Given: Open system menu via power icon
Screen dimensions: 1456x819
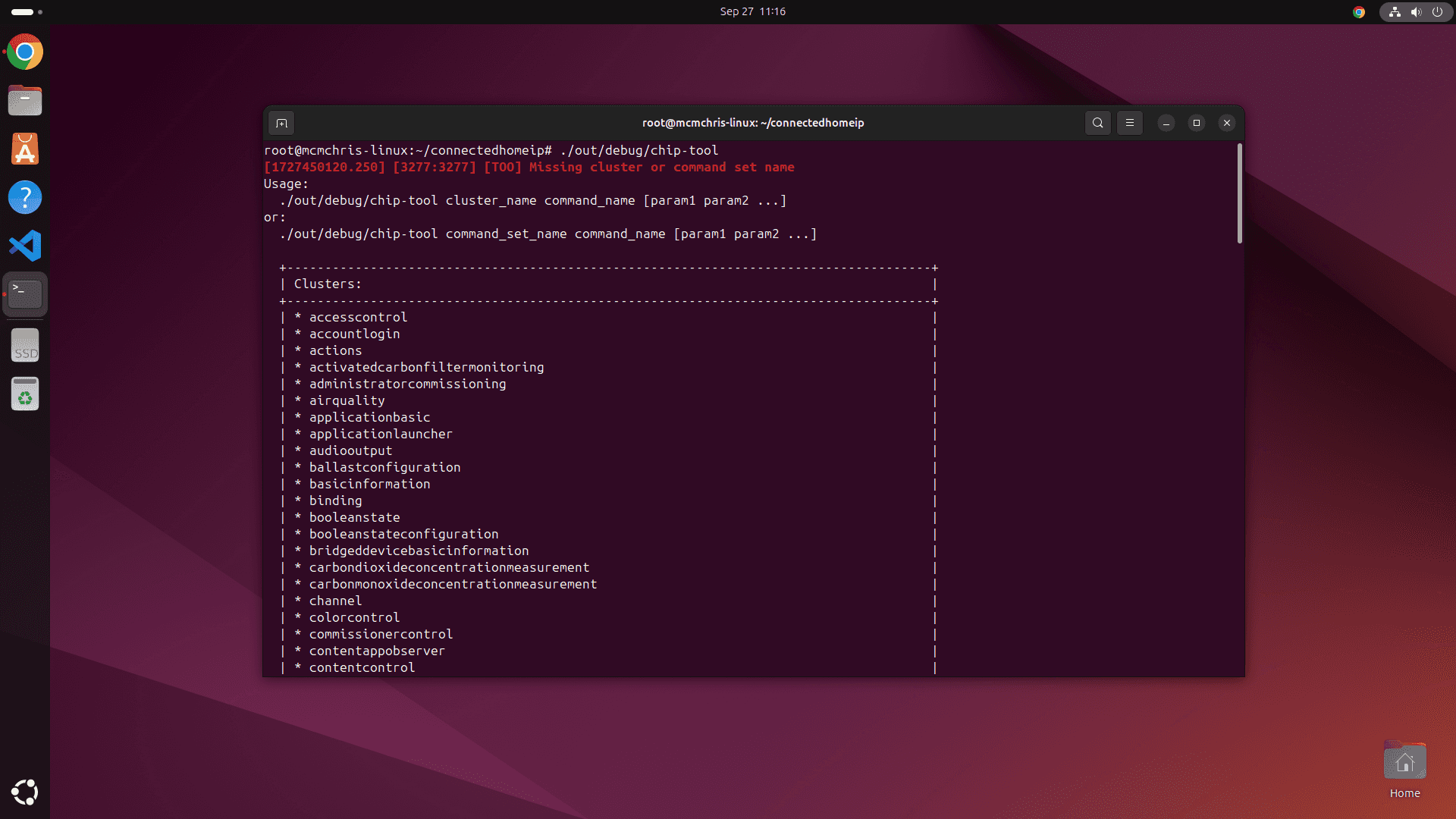Looking at the screenshot, I should coord(1437,12).
